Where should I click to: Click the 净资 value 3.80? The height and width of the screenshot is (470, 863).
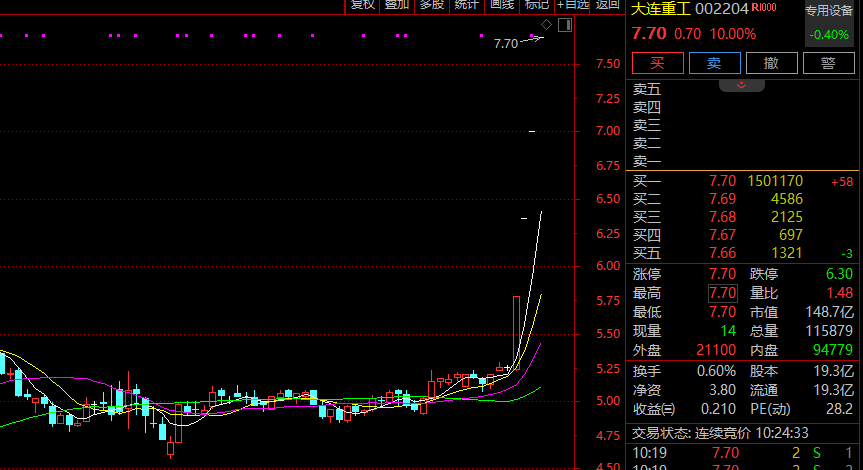[x=723, y=390]
